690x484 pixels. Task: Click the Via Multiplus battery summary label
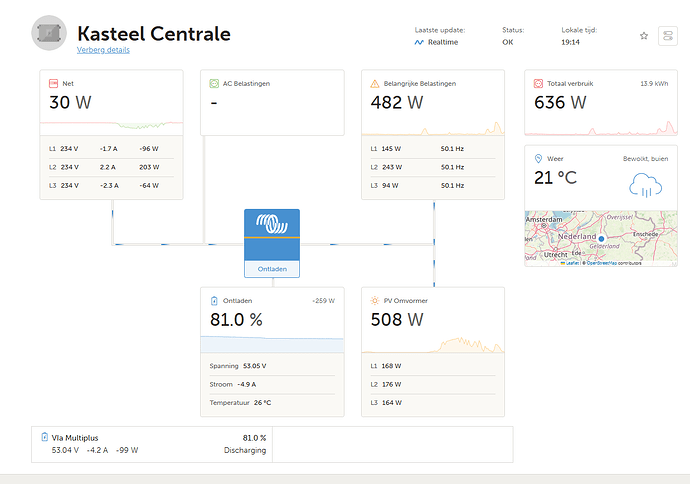coord(75,438)
